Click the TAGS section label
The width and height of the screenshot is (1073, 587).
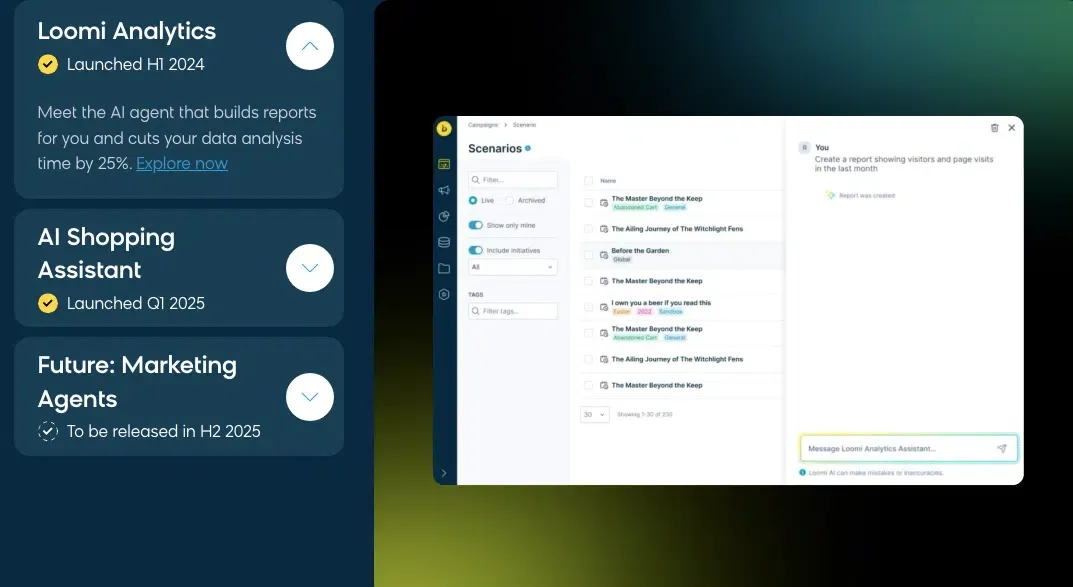(476, 294)
